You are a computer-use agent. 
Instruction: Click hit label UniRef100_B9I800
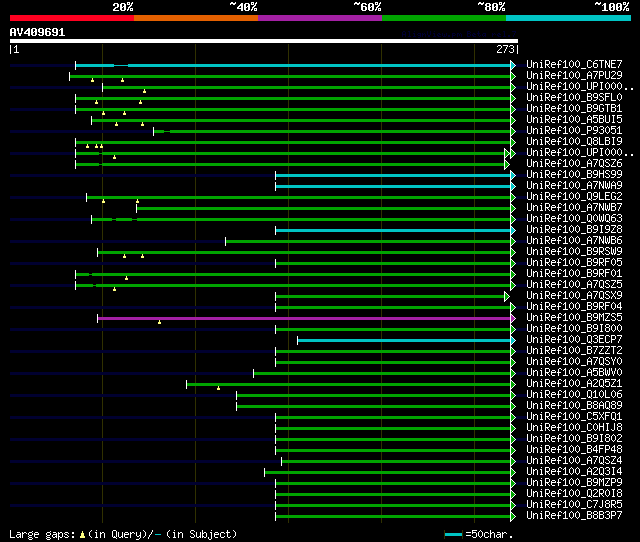click(x=574, y=329)
